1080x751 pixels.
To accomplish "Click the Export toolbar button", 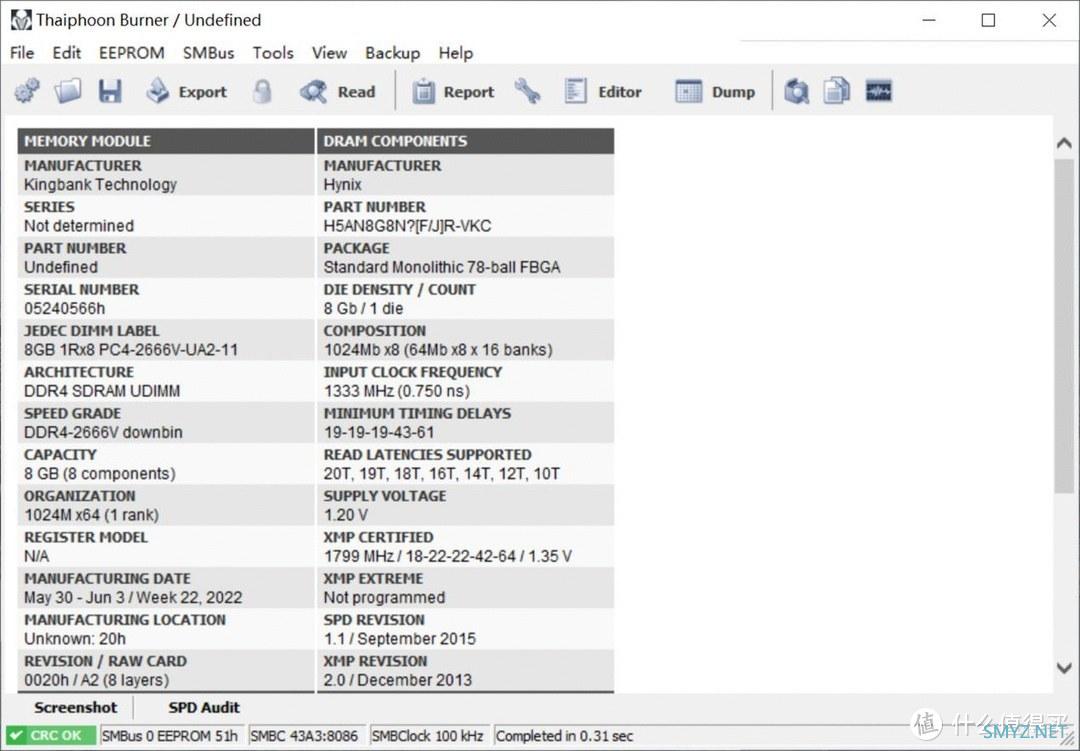I will pos(187,91).
